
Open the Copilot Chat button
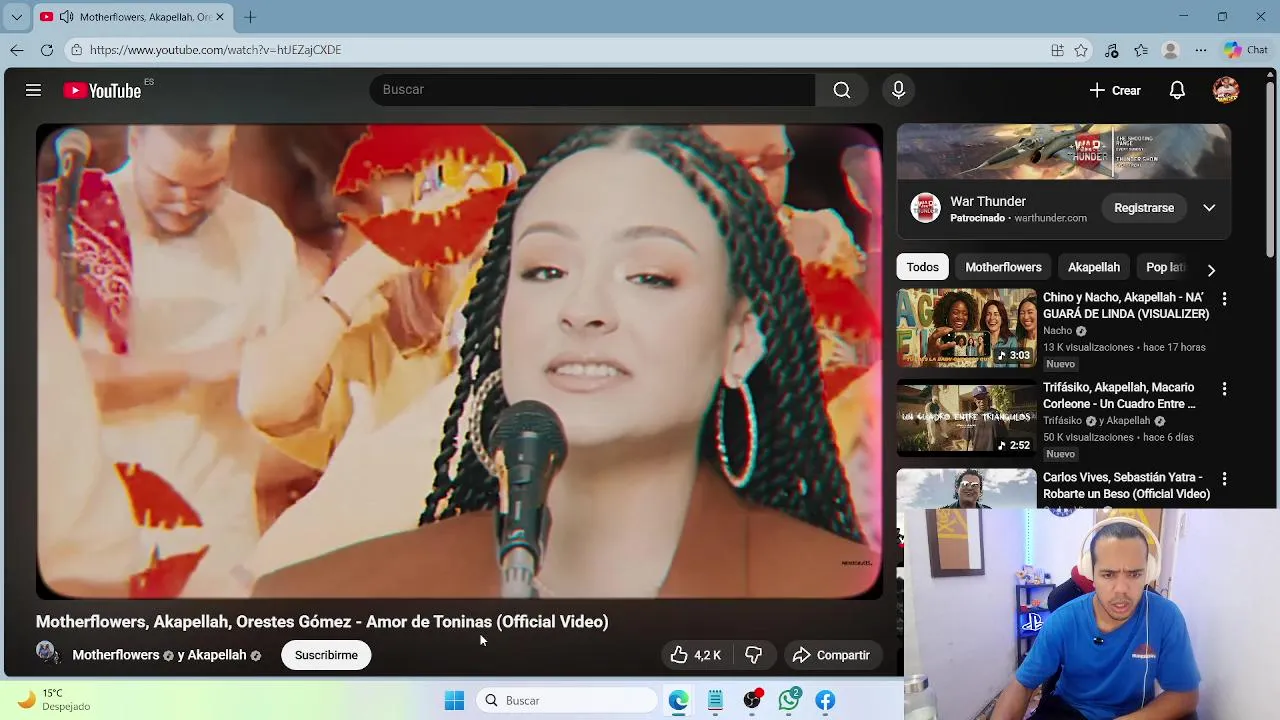pyautogui.click(x=1246, y=50)
